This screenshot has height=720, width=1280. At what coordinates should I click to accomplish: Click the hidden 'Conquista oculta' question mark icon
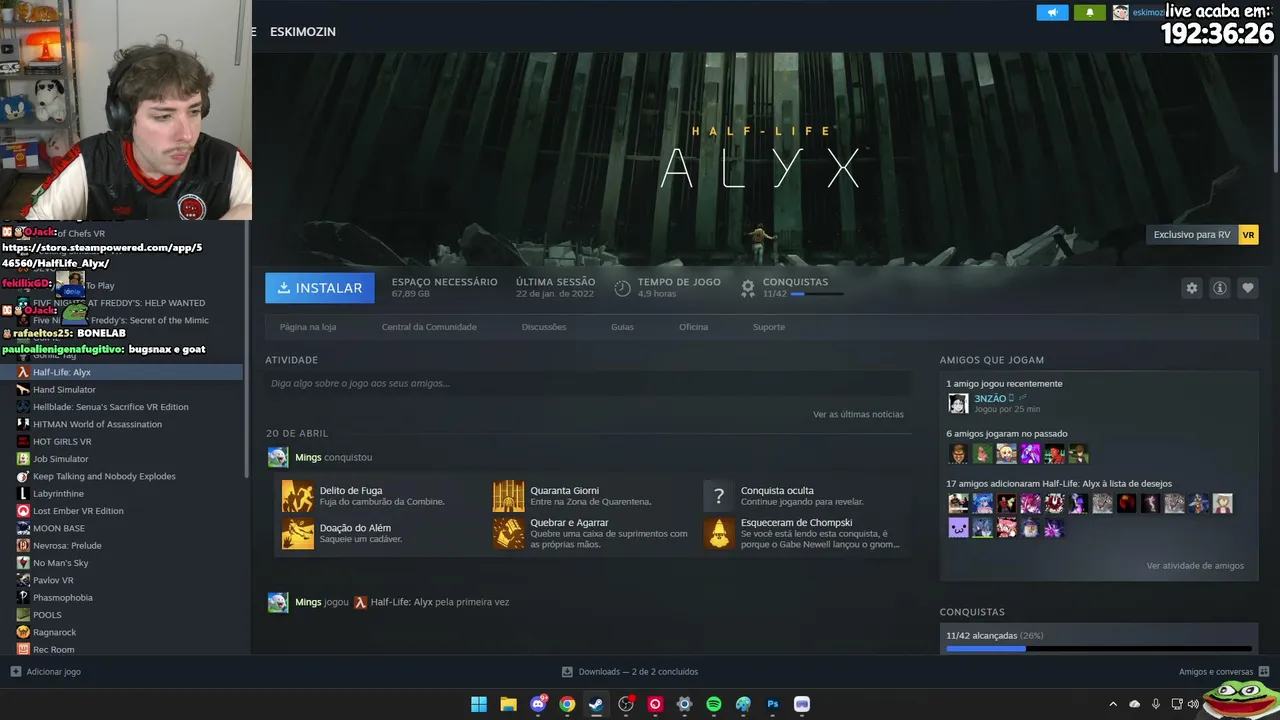(719, 496)
